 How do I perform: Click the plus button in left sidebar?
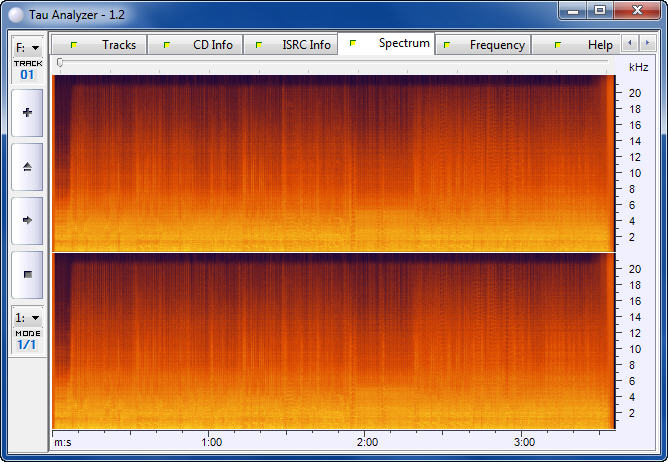[x=27, y=113]
